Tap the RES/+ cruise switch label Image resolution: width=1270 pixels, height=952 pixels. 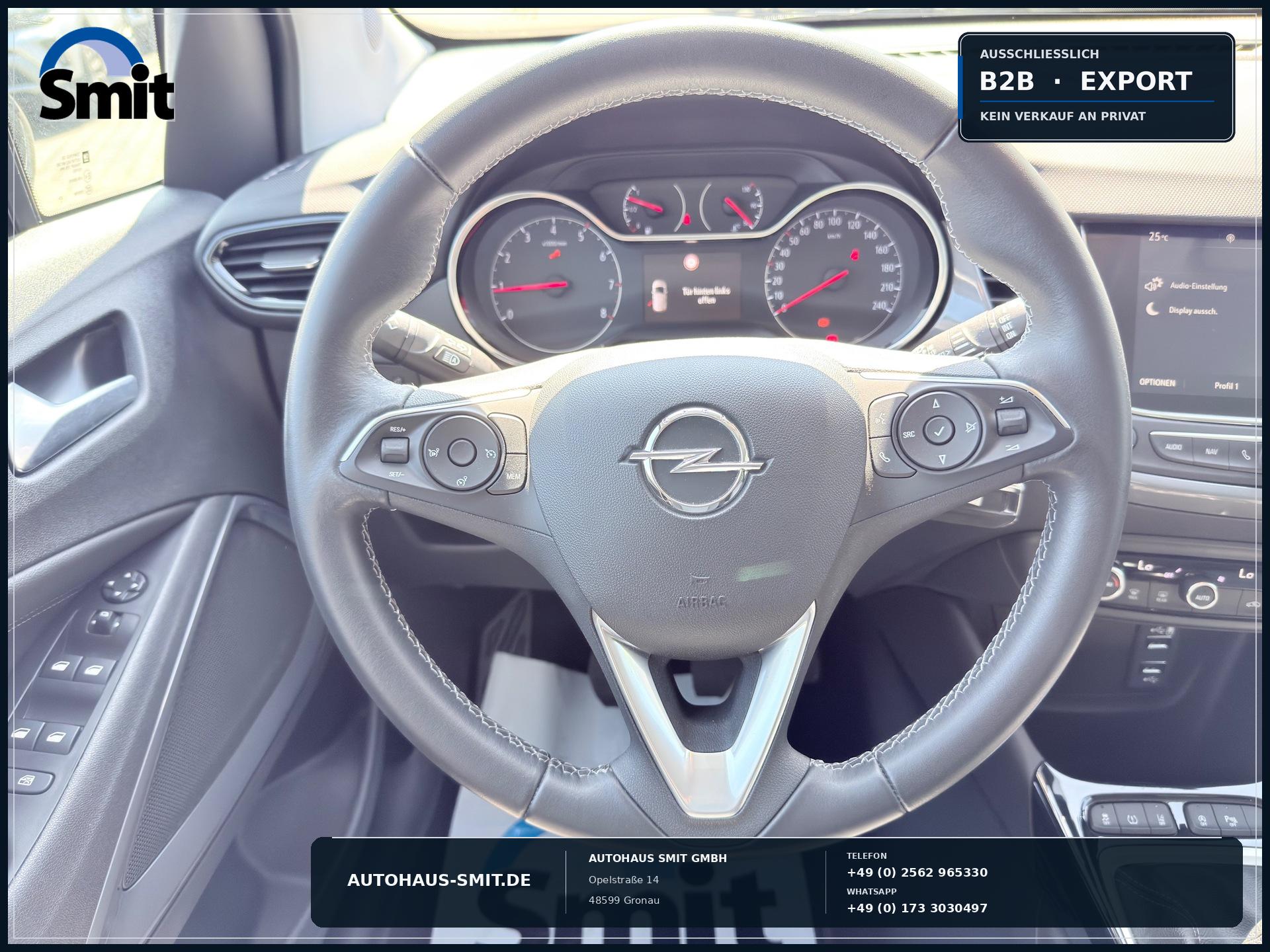click(x=398, y=430)
